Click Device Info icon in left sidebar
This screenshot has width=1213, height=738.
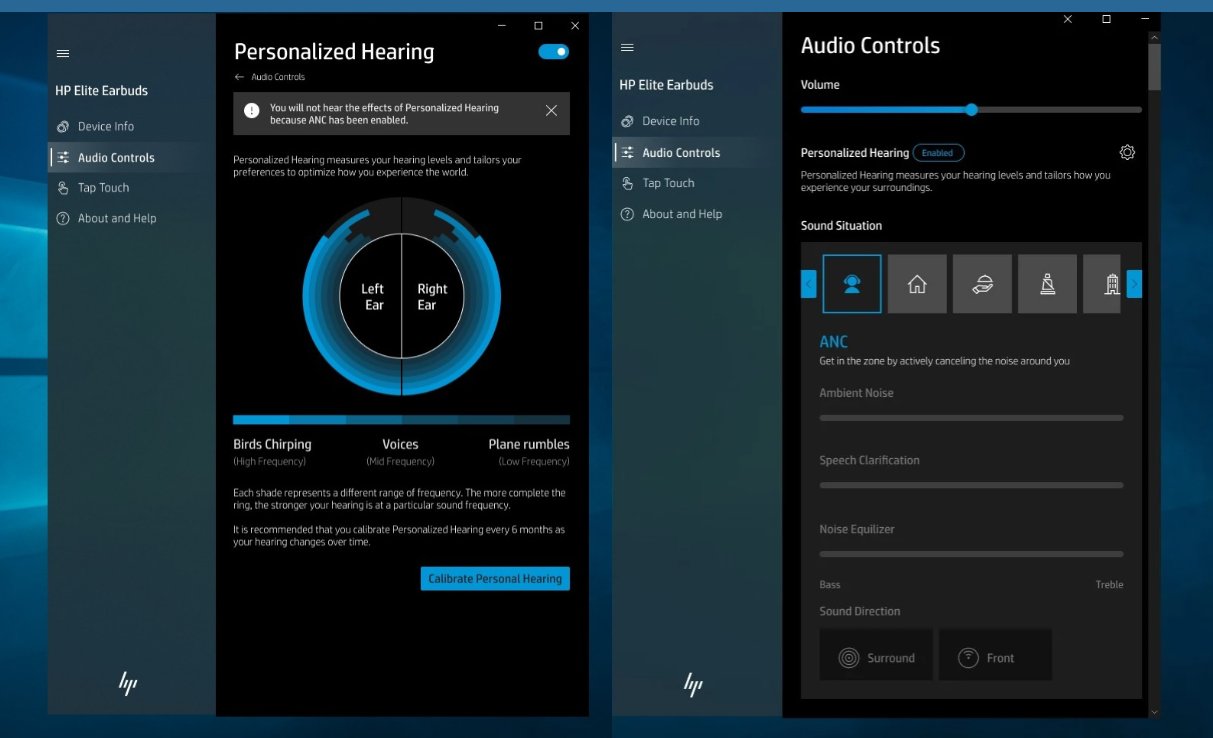click(63, 126)
